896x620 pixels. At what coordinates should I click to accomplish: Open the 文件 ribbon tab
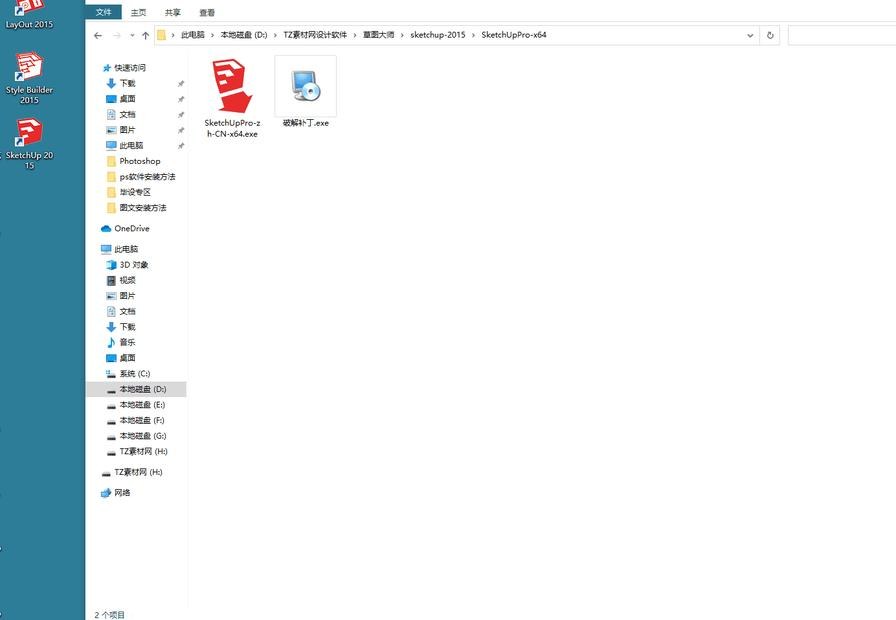[103, 12]
